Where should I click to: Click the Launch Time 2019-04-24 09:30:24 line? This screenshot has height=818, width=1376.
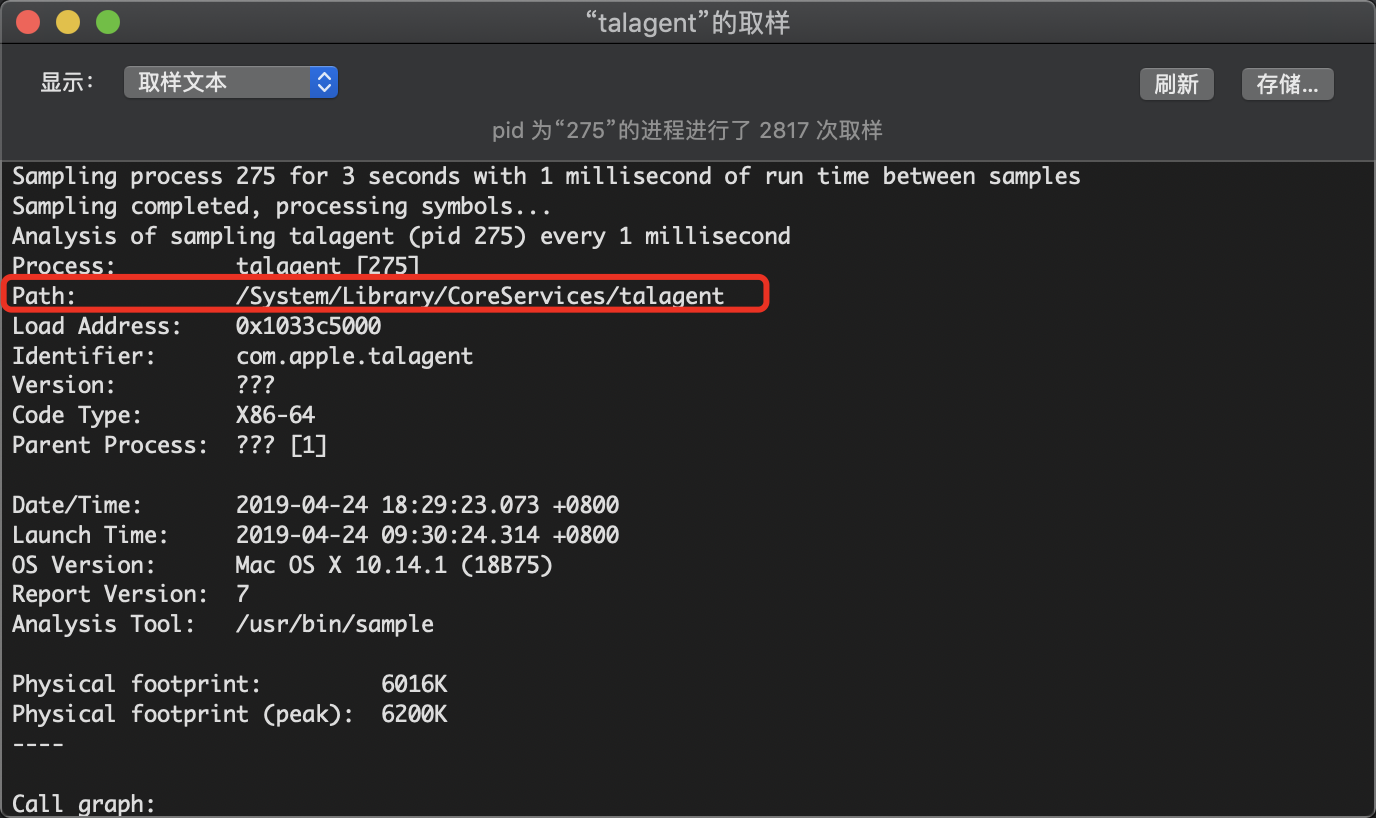click(x=315, y=535)
